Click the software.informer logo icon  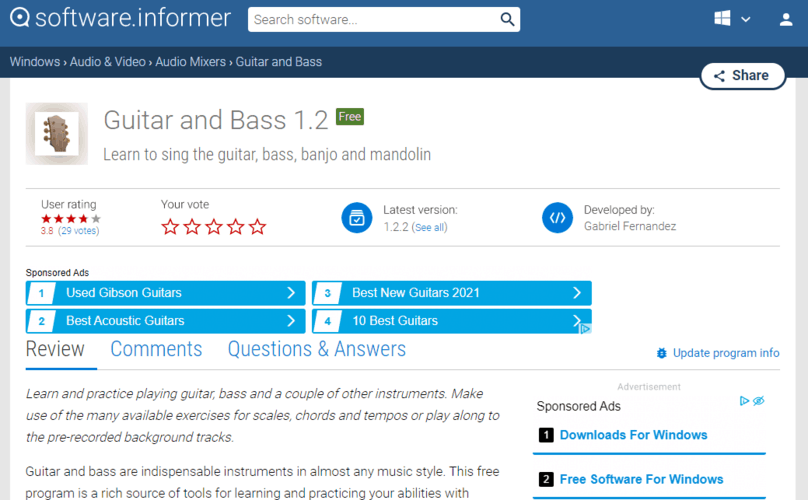(x=20, y=18)
